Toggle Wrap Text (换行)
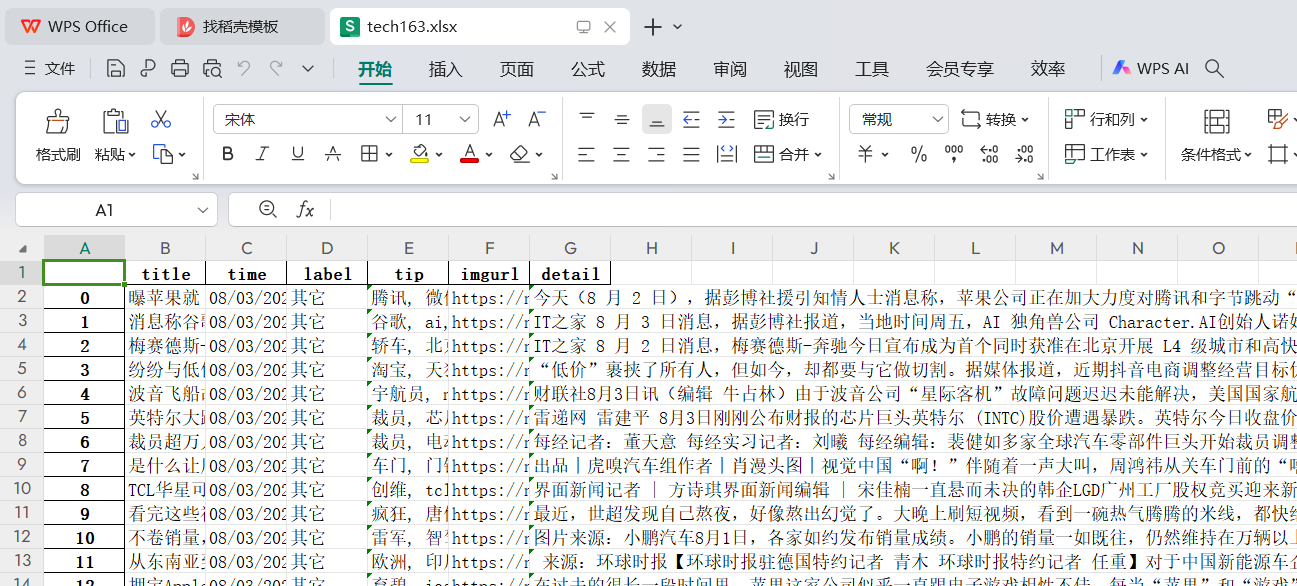1297x586 pixels. pyautogui.click(x=781, y=120)
